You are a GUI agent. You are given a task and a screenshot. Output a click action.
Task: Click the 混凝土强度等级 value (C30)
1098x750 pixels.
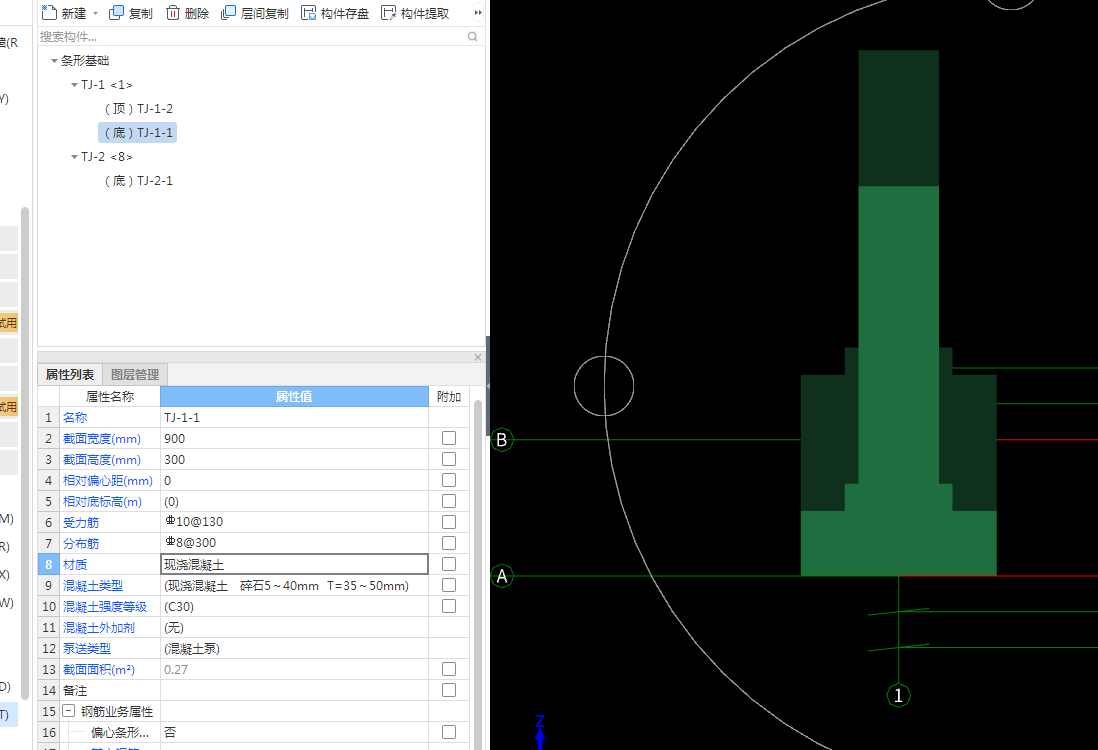(294, 606)
